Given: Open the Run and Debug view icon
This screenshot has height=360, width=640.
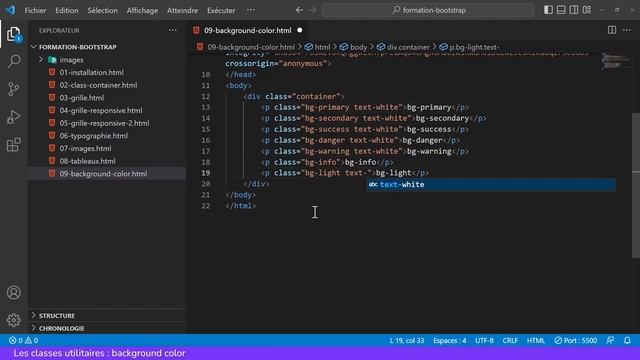Looking at the screenshot, I should tap(13, 117).
